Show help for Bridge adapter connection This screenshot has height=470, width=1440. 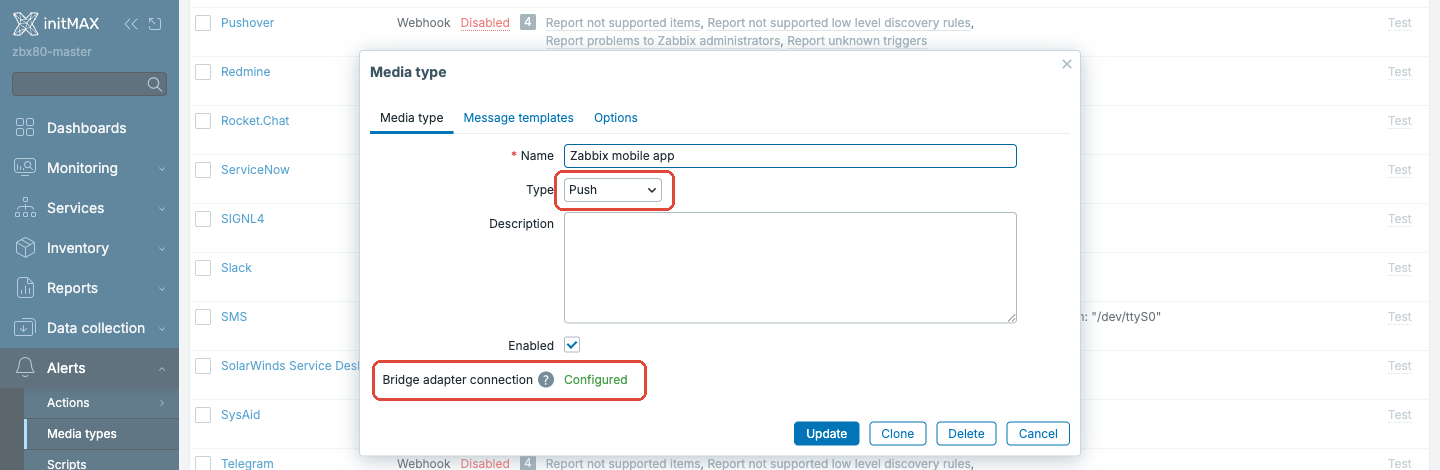tap(546, 380)
